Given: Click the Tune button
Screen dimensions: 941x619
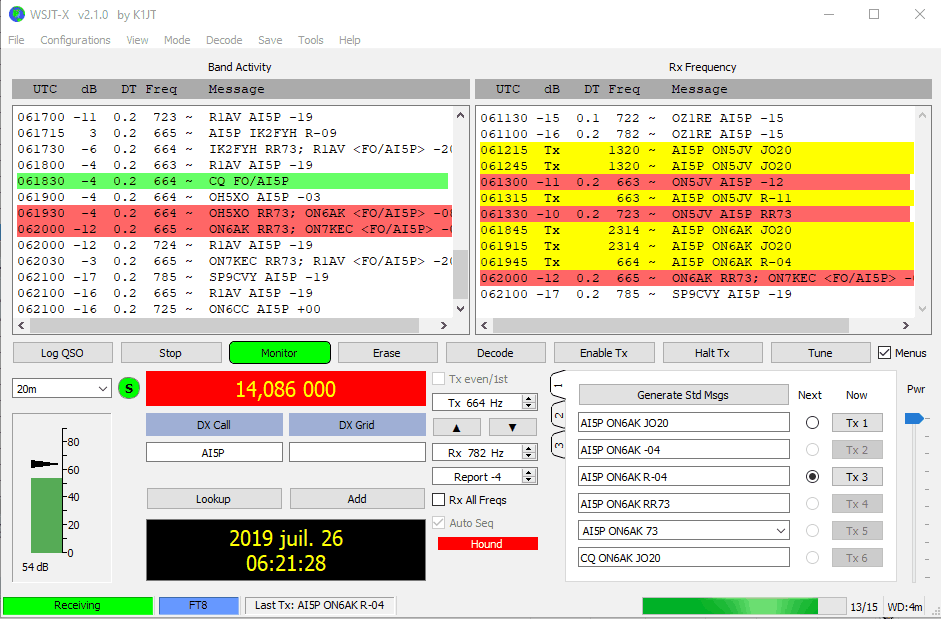Looking at the screenshot, I should [820, 353].
